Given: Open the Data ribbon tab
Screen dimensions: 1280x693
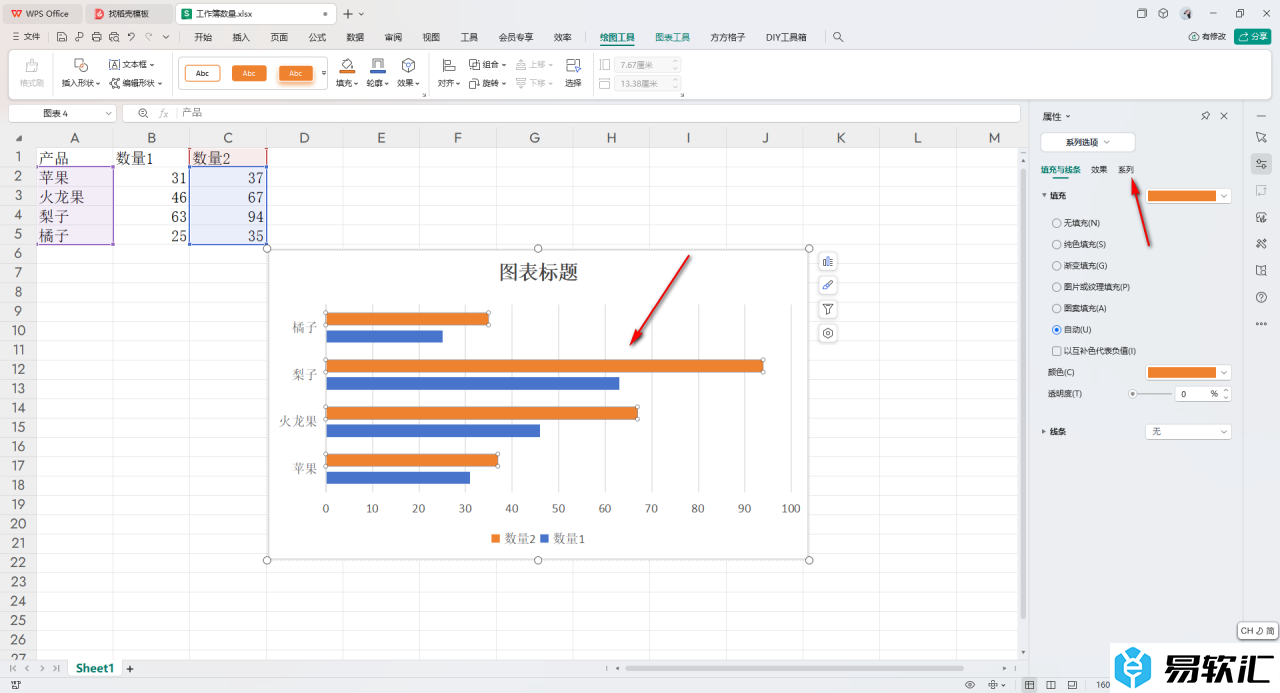Looking at the screenshot, I should 355,37.
